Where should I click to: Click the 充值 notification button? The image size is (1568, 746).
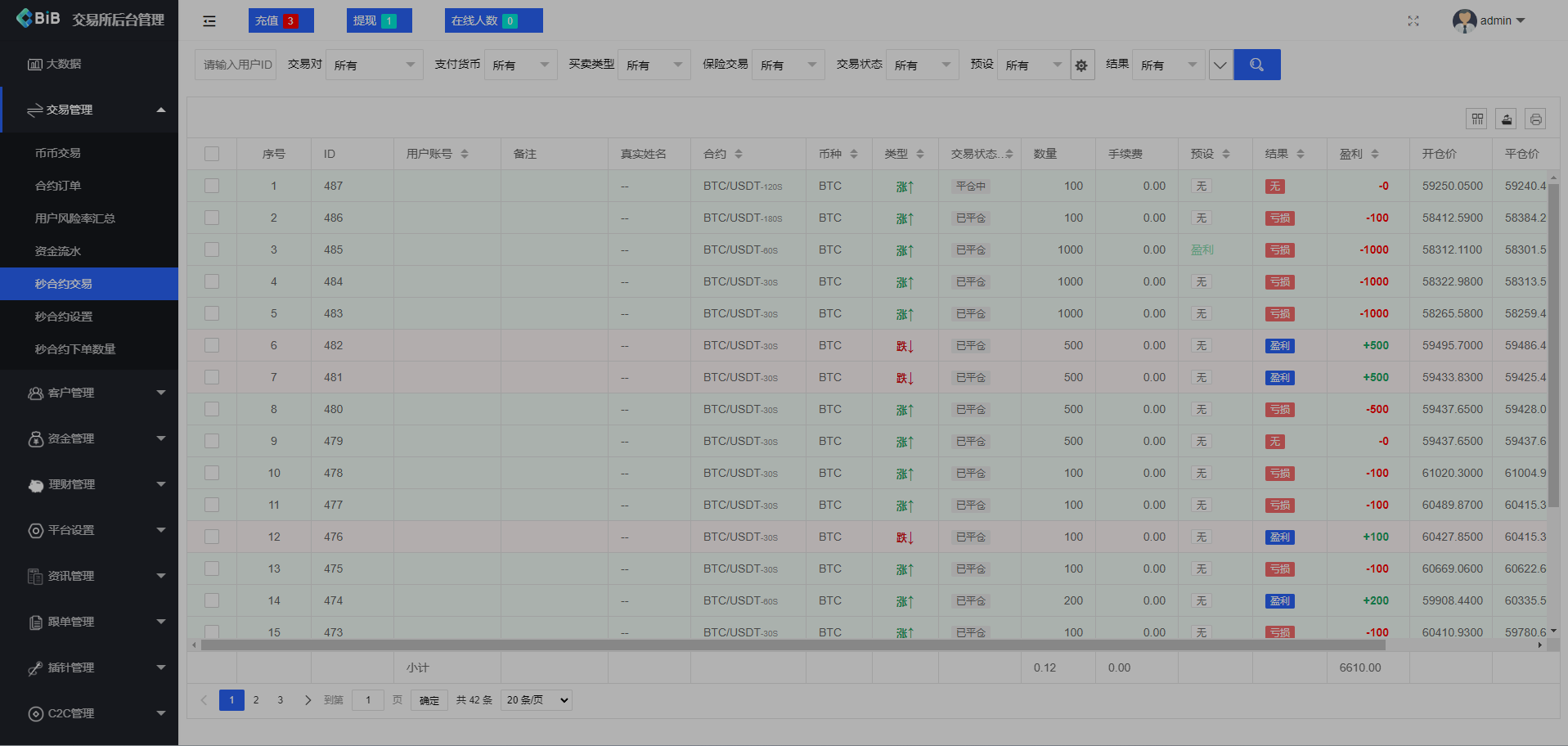(281, 20)
